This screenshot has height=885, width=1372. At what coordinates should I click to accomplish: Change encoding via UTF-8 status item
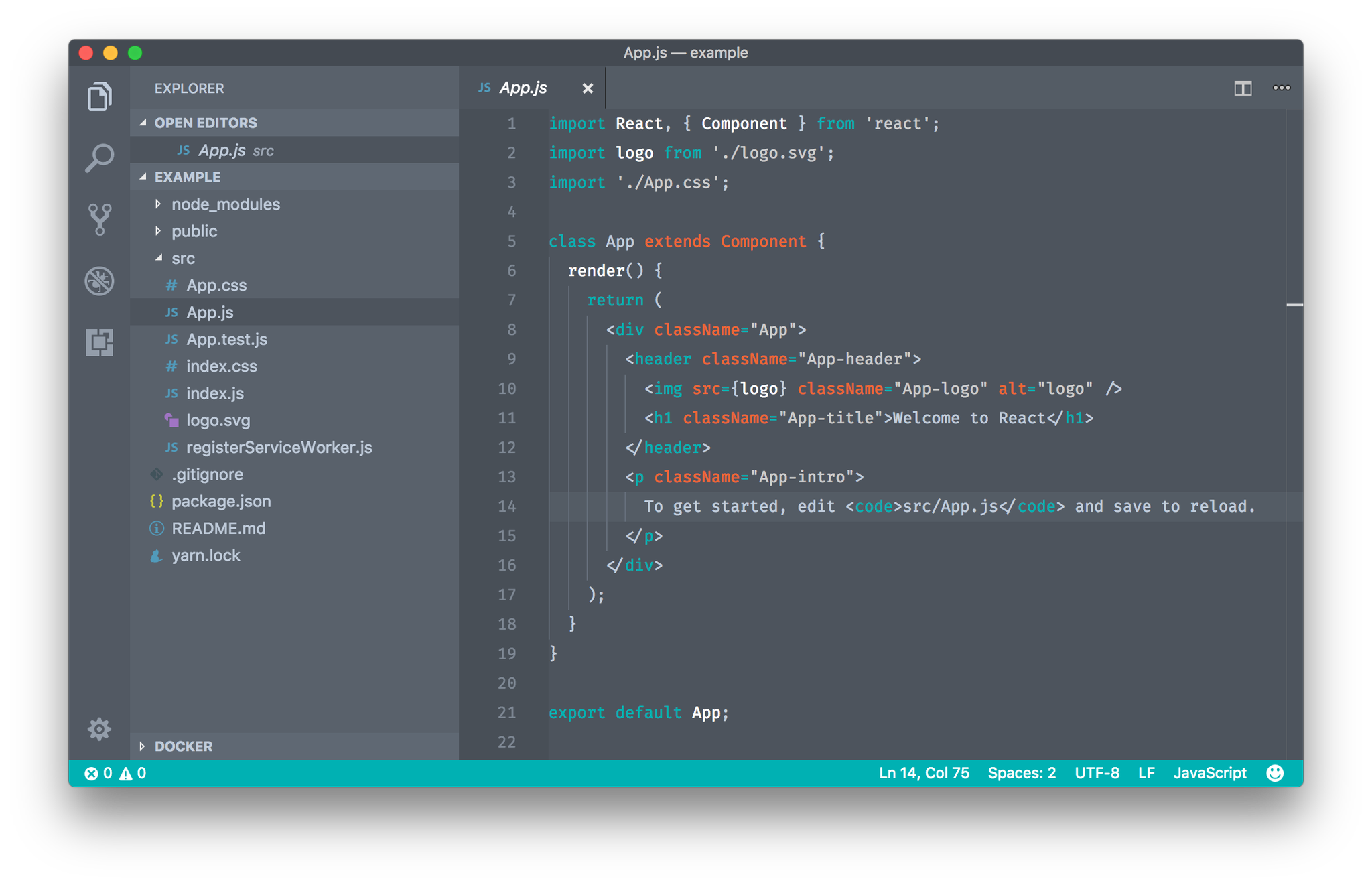pyautogui.click(x=1097, y=773)
